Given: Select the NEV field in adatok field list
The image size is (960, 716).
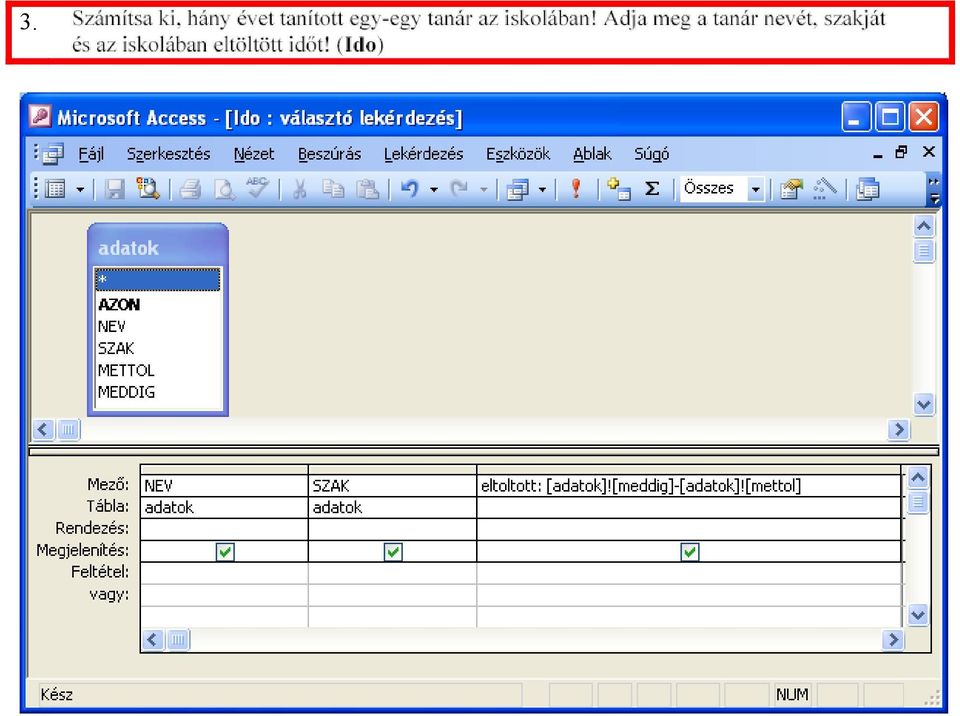Looking at the screenshot, I should click(111, 326).
